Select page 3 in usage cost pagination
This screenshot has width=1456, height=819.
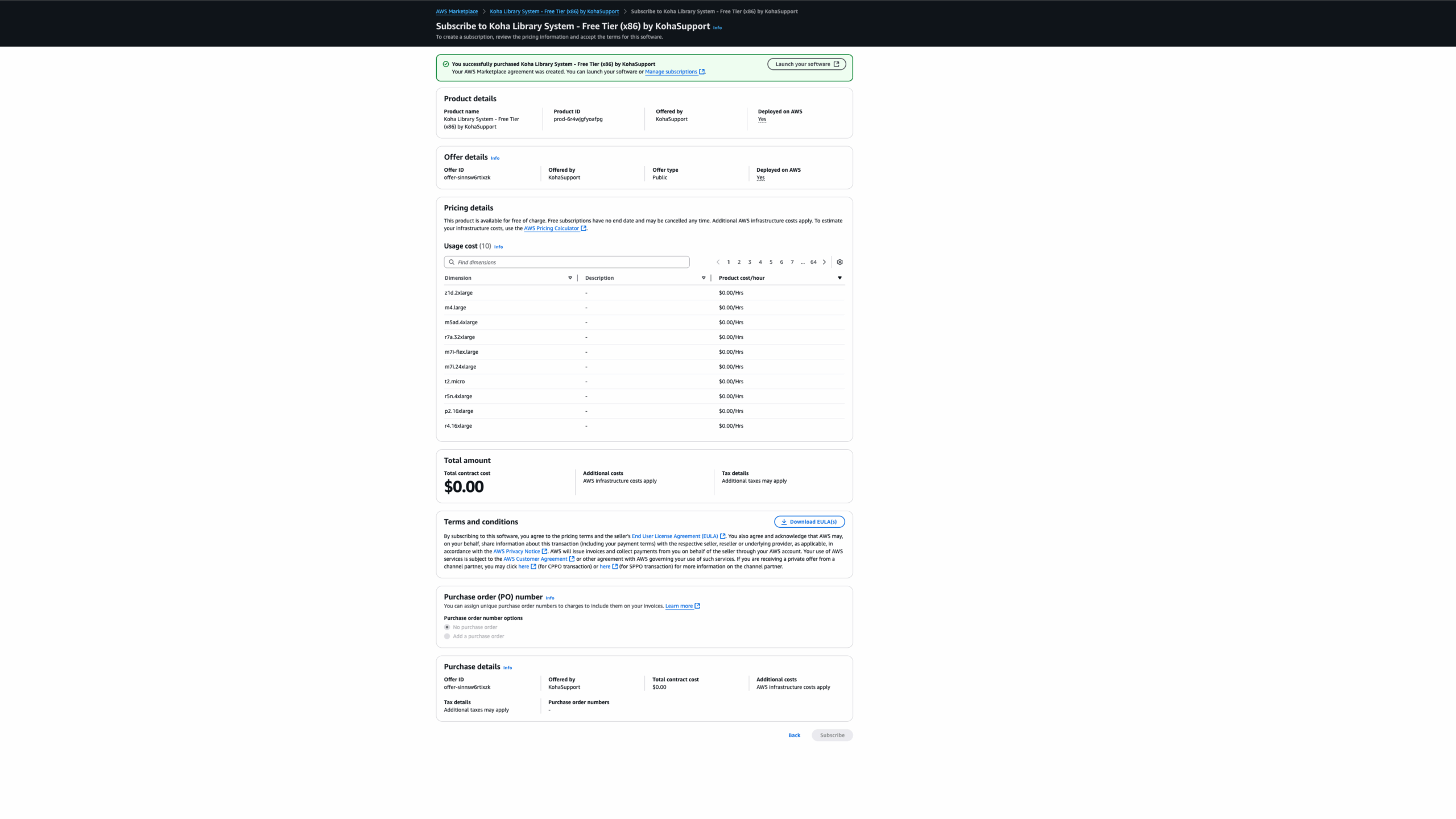750,262
